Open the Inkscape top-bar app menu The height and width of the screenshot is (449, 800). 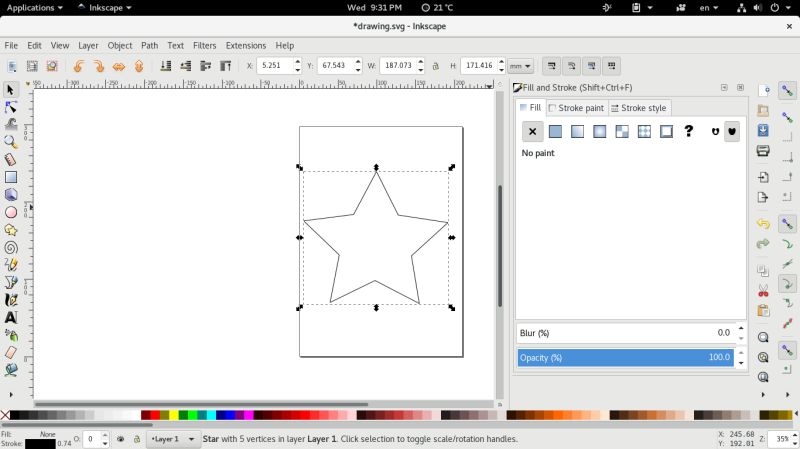(105, 8)
